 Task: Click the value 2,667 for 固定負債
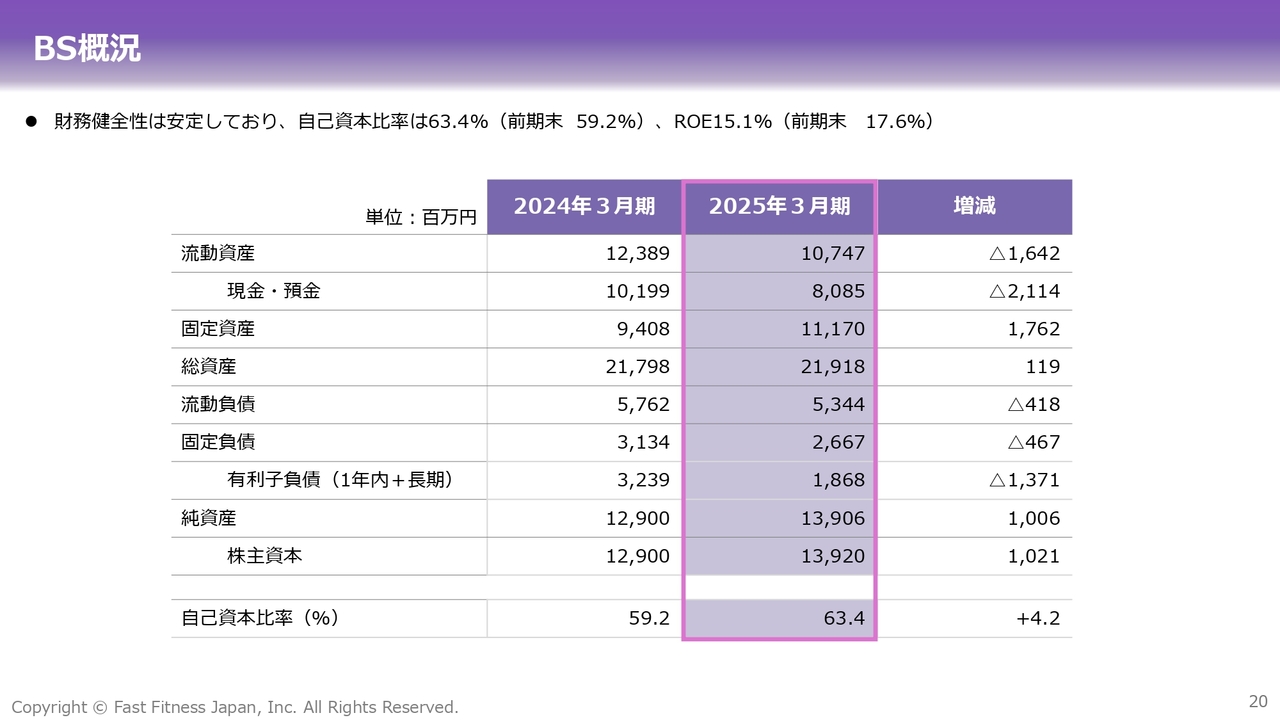[838, 442]
